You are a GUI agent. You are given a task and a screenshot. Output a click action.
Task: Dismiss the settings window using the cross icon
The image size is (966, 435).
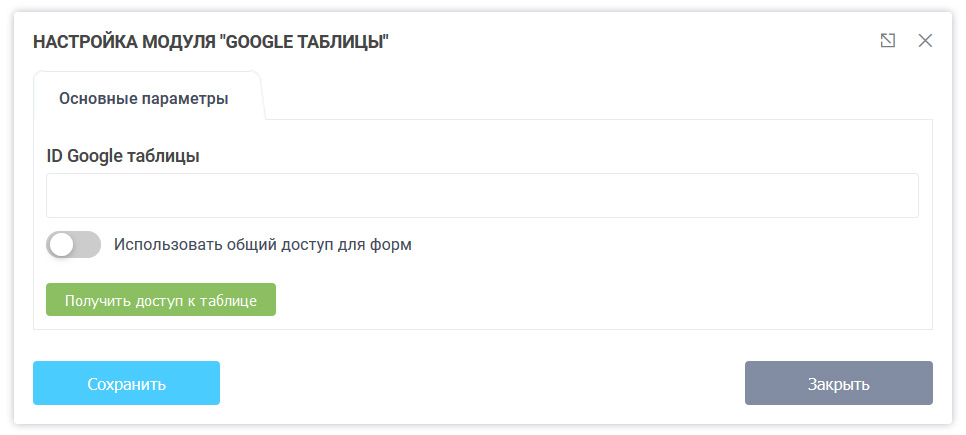point(925,40)
